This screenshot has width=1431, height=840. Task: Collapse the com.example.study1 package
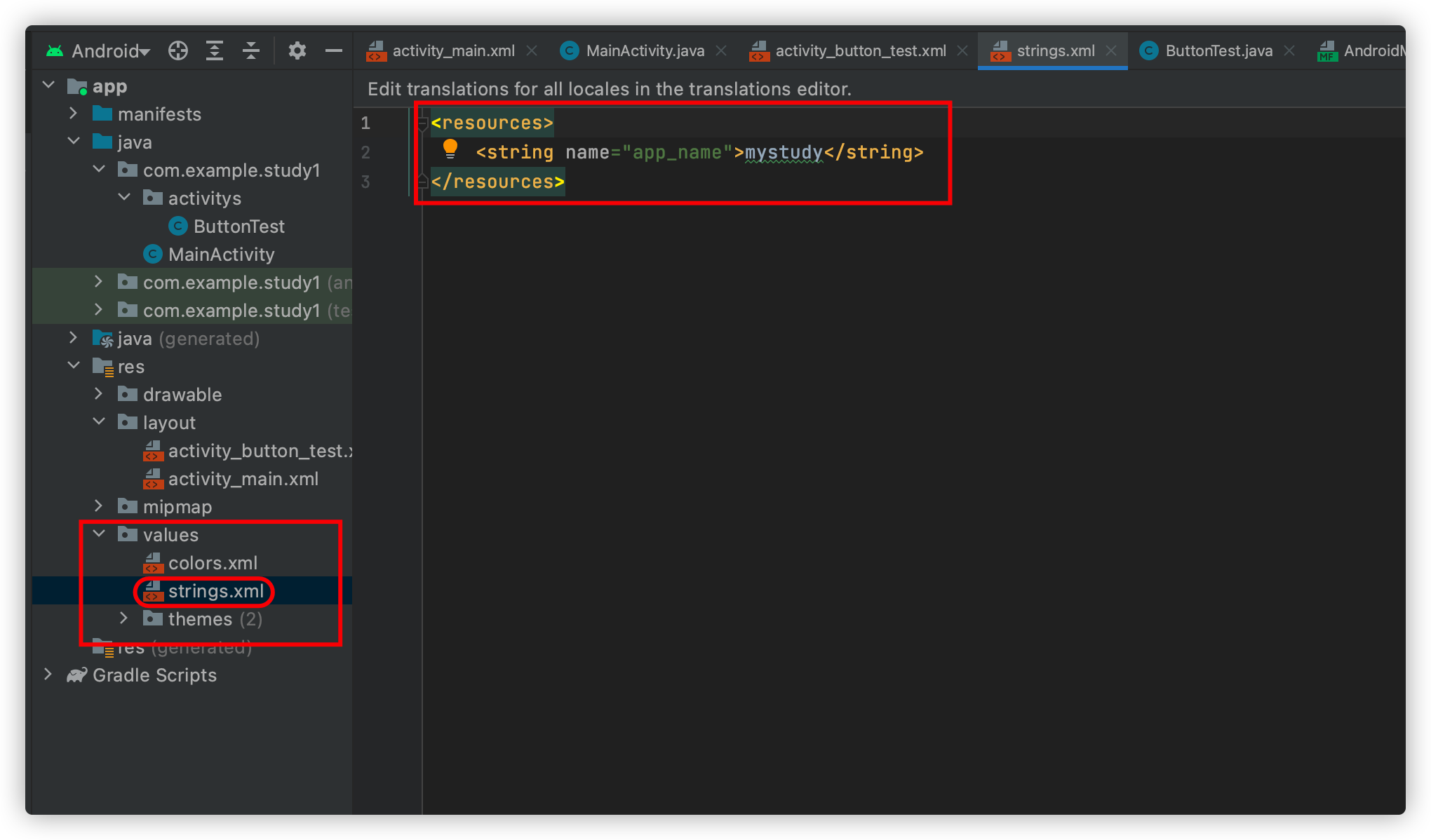(99, 170)
